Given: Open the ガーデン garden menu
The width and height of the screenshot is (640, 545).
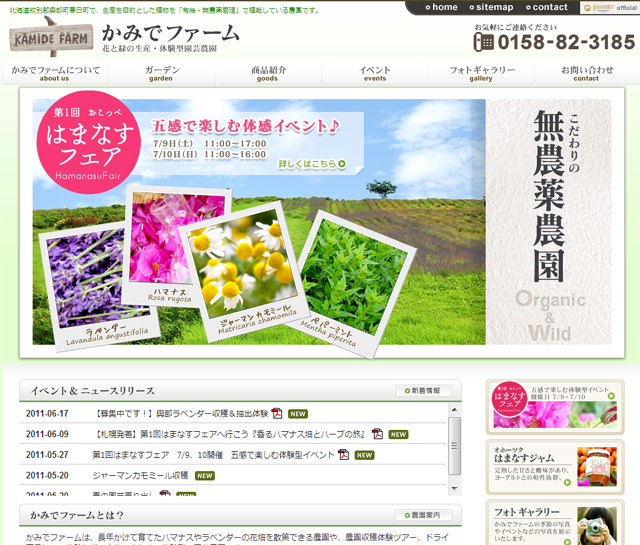Looking at the screenshot, I should (x=161, y=73).
